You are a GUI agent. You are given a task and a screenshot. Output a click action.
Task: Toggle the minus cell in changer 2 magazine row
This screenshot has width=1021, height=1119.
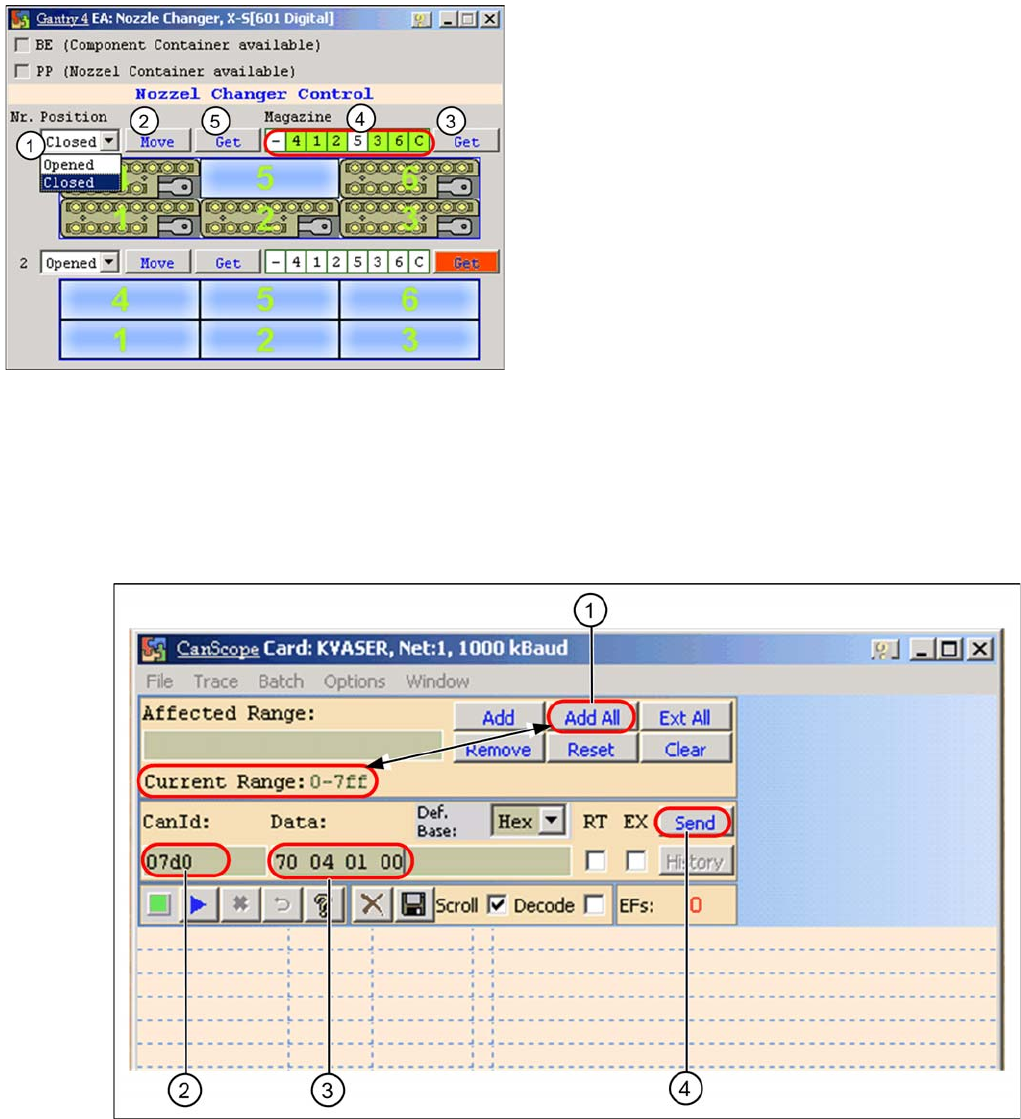point(276,262)
